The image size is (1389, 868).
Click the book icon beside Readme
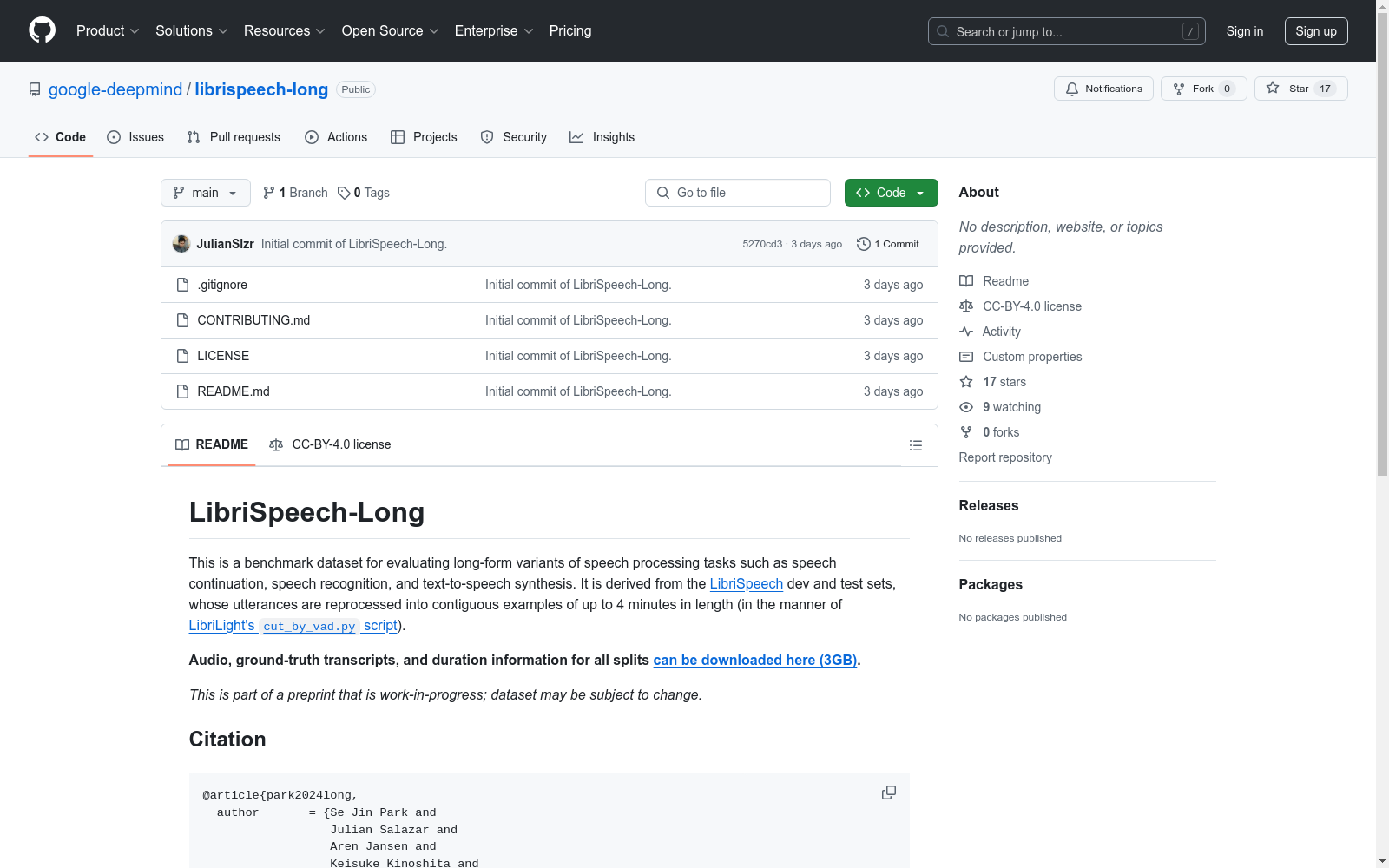click(966, 281)
